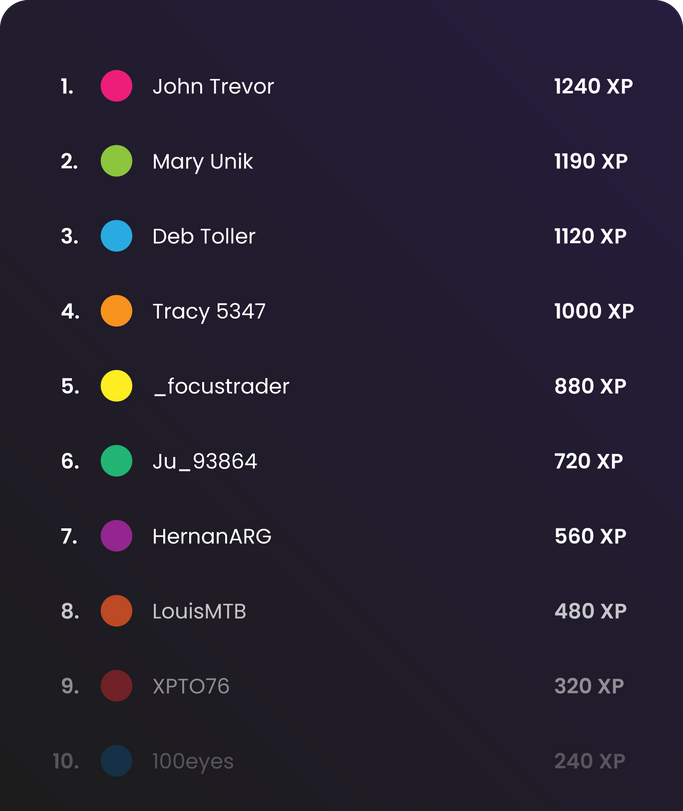The height and width of the screenshot is (811, 683).
Task: Click the yellow avatar of _focustrader
Action: 116,386
